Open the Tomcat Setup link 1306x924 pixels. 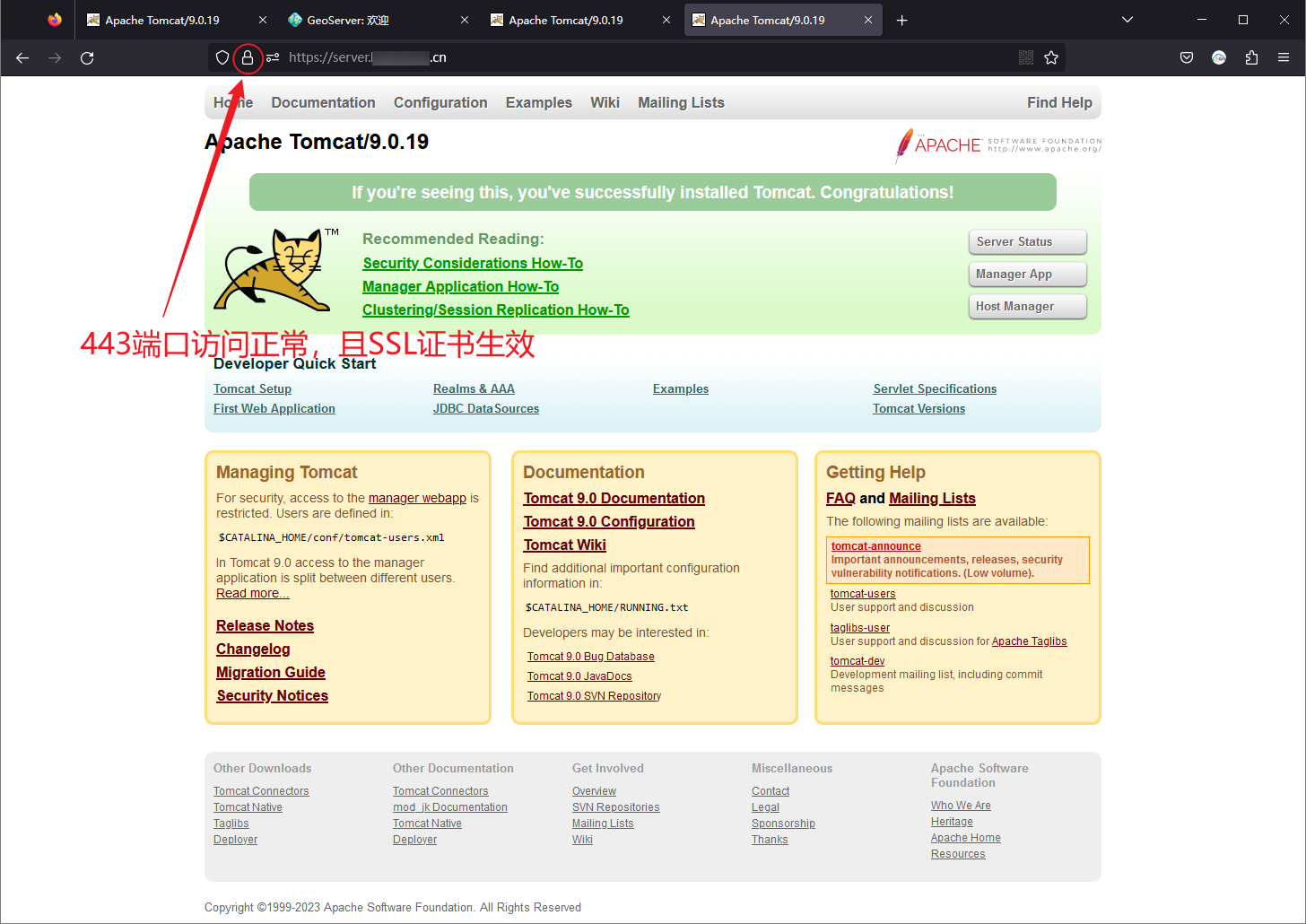point(252,388)
